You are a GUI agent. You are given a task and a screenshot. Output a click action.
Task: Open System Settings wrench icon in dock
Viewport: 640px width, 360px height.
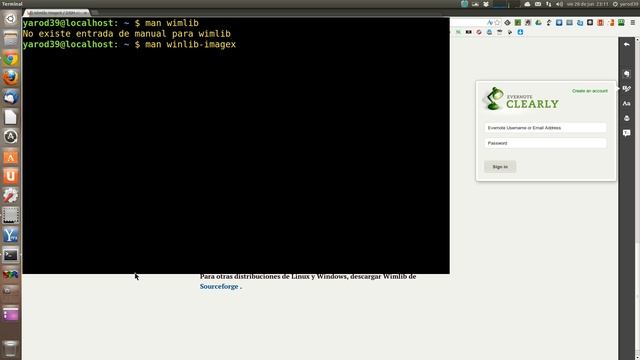click(11, 196)
